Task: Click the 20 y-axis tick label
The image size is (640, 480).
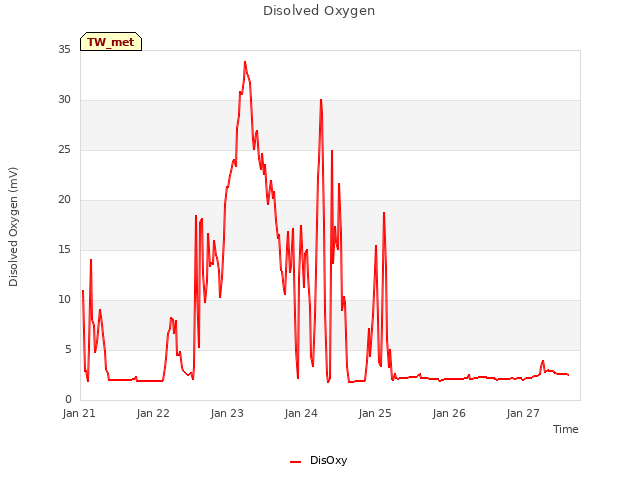Action: coord(64,200)
